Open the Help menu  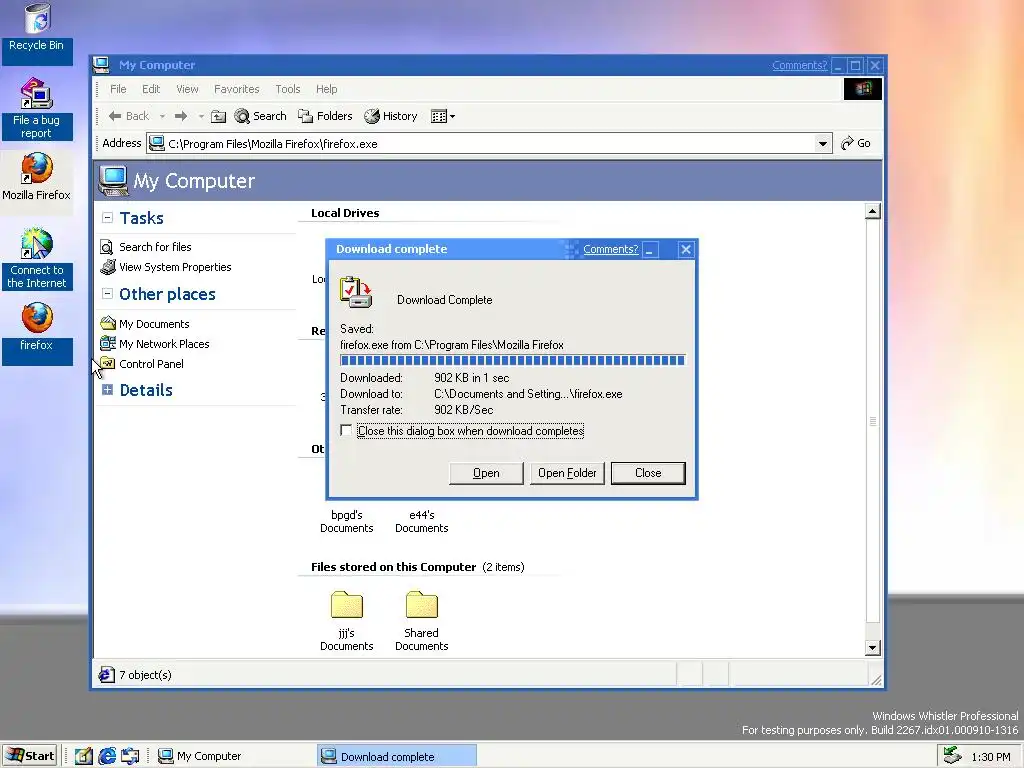(x=327, y=89)
